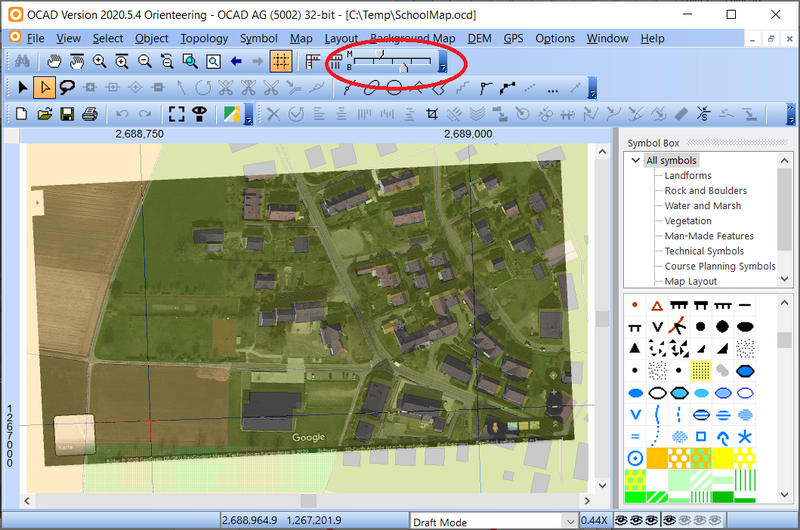Image resolution: width=800 pixels, height=530 pixels.
Task: Select Water and Marsh category
Action: [703, 206]
